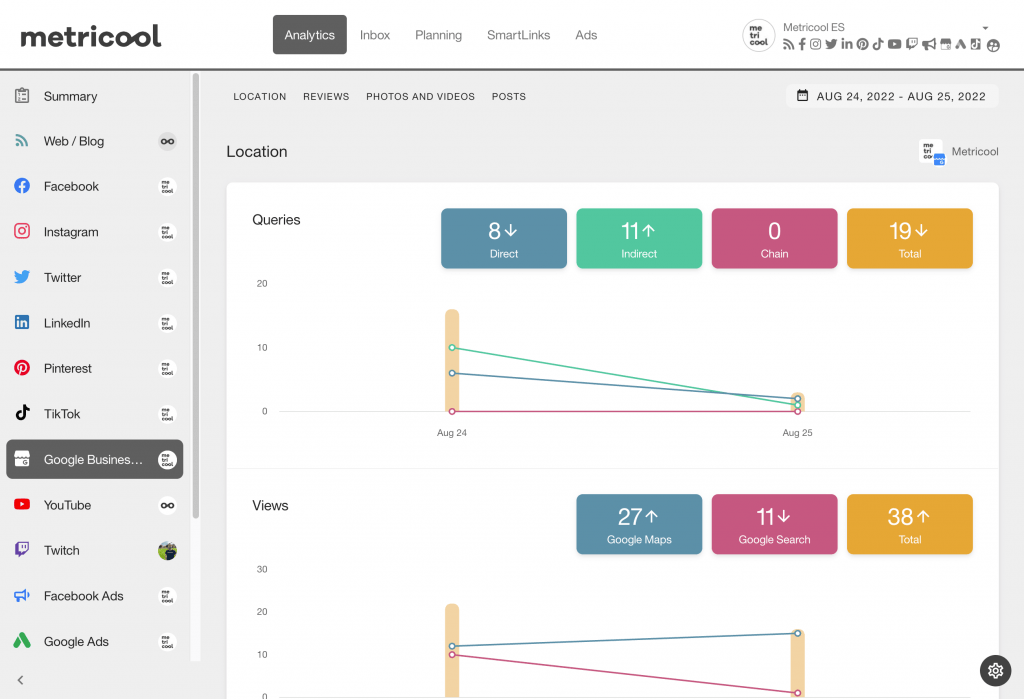Open Summary in the sidebar

pos(95,96)
